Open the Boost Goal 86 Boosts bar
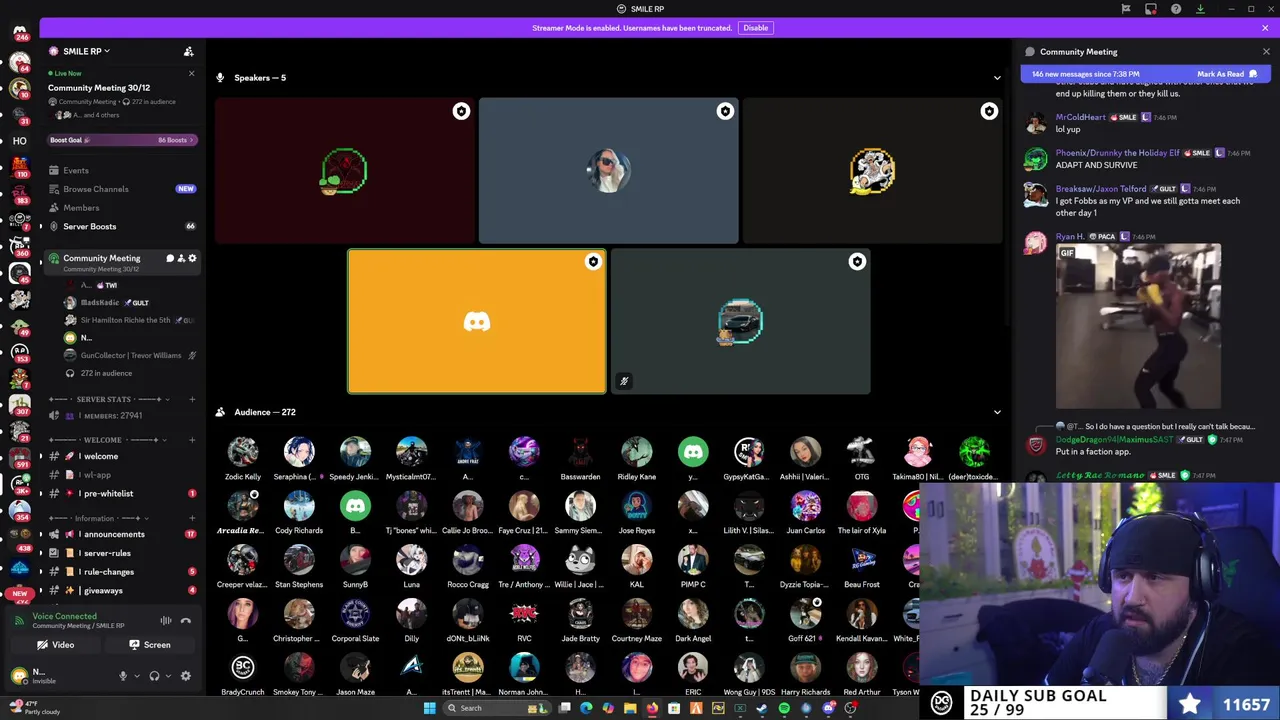The image size is (1280, 720). 123,140
